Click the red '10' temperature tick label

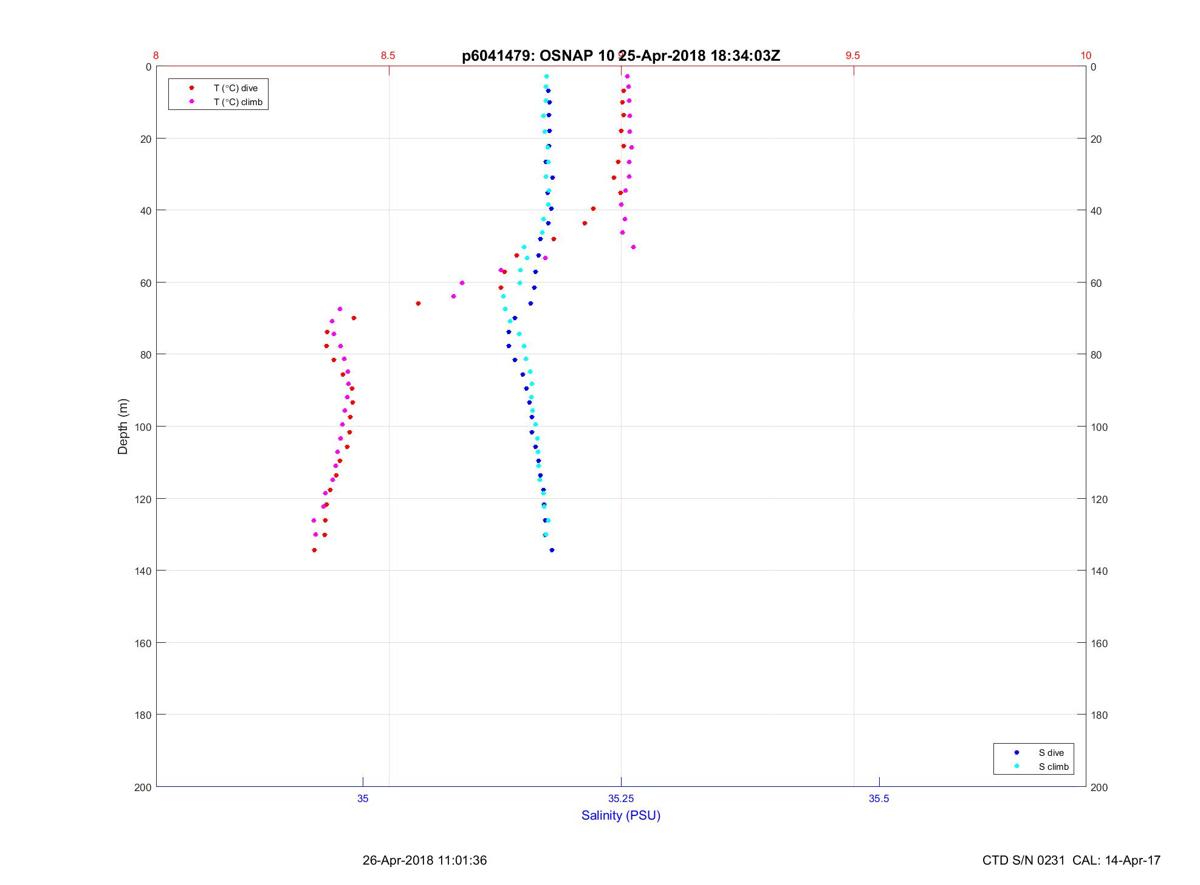pyautogui.click(x=1086, y=56)
